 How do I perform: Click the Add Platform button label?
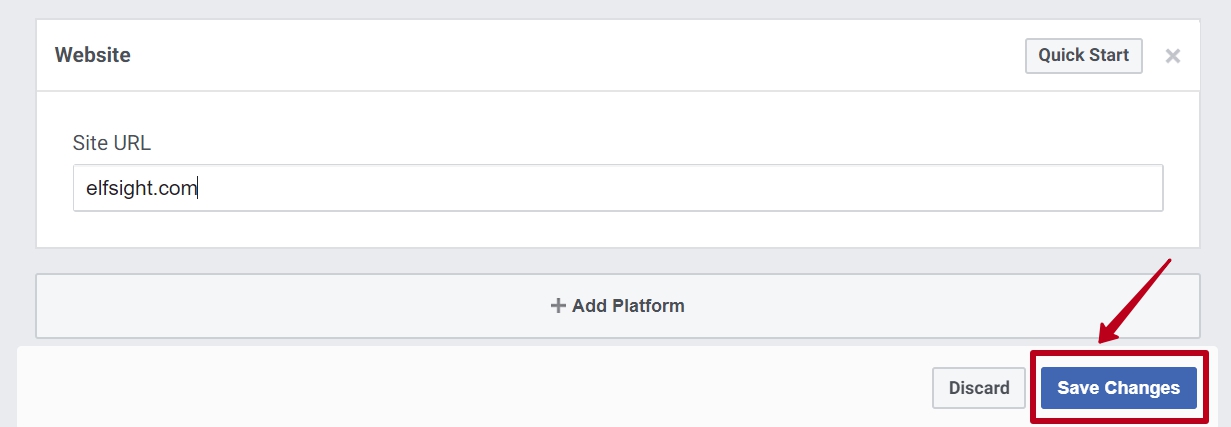pos(618,305)
